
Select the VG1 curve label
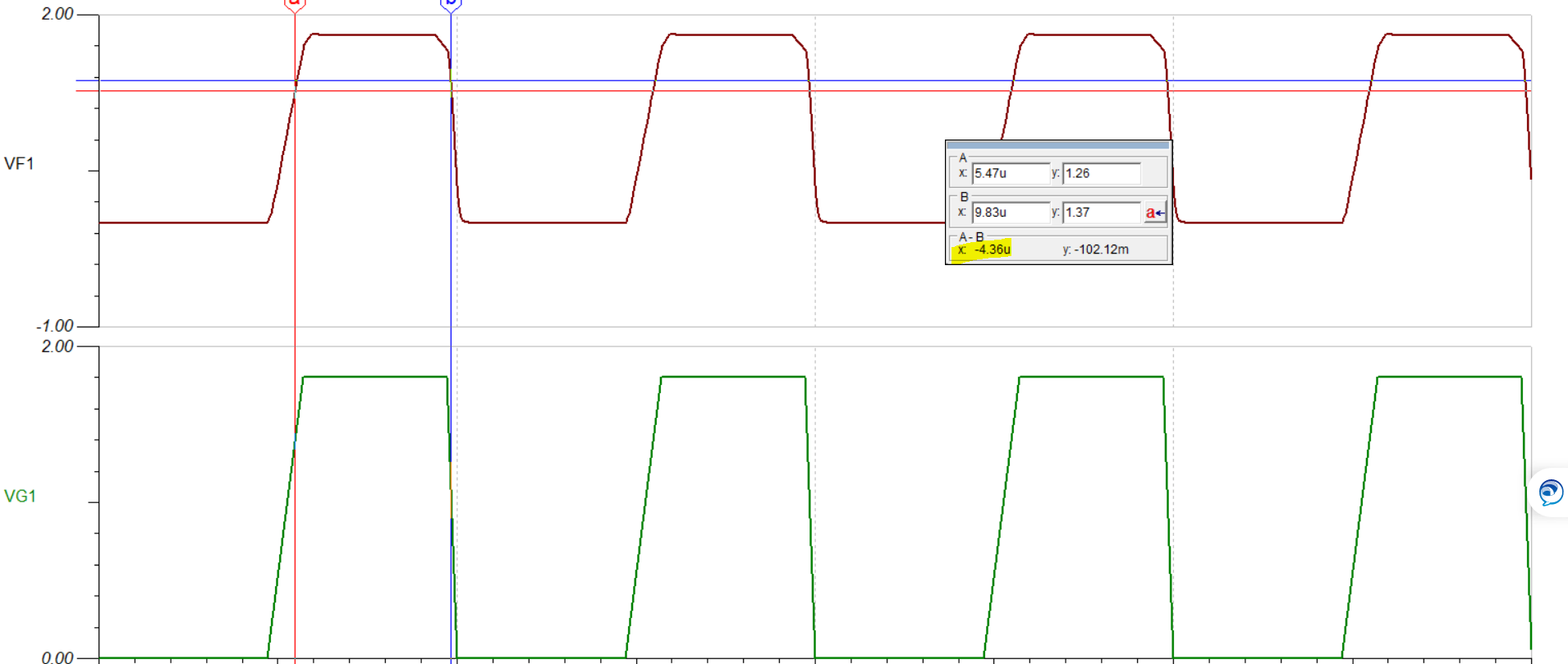pyautogui.click(x=20, y=496)
